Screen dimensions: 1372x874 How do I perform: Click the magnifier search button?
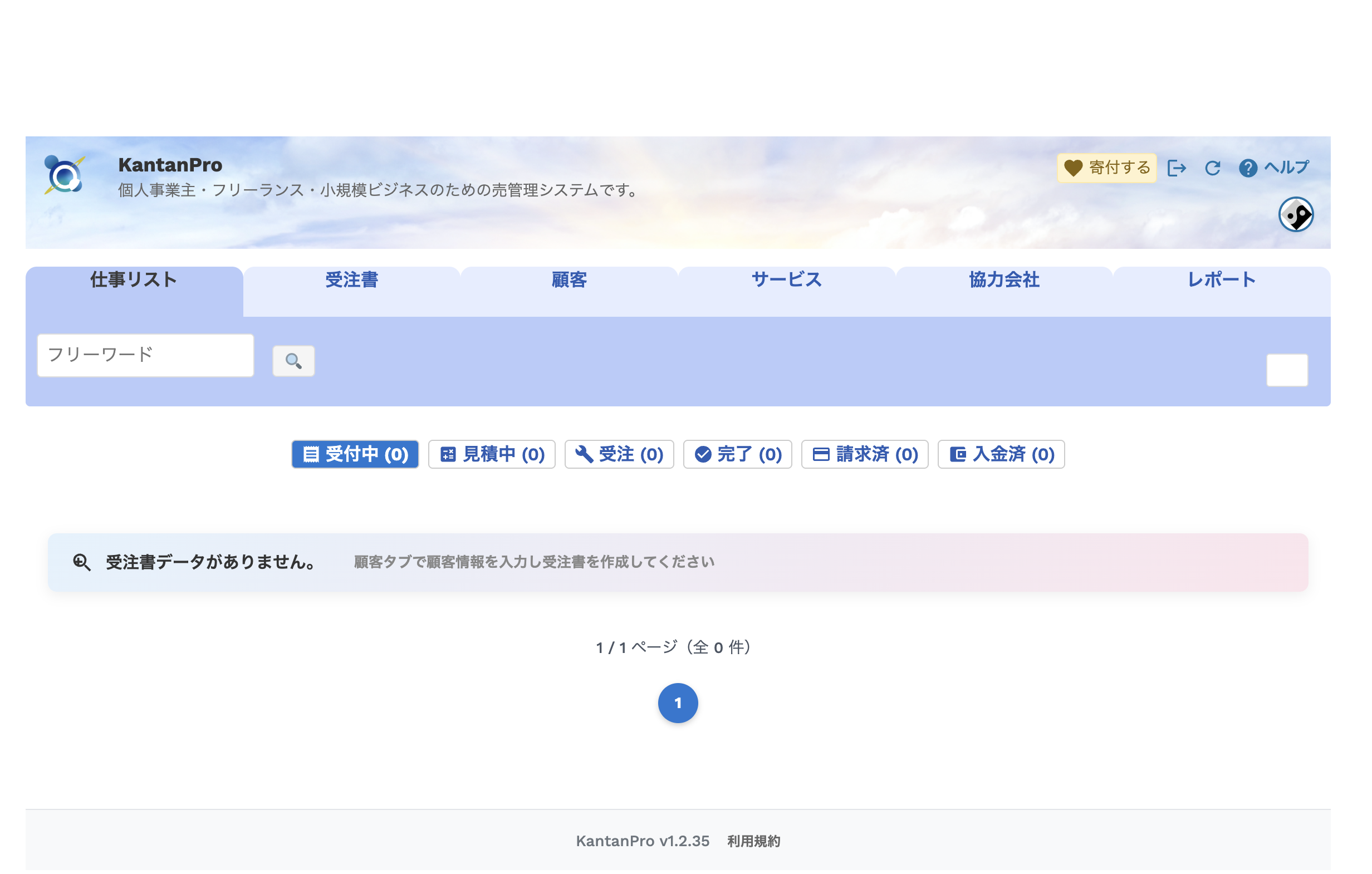(293, 361)
